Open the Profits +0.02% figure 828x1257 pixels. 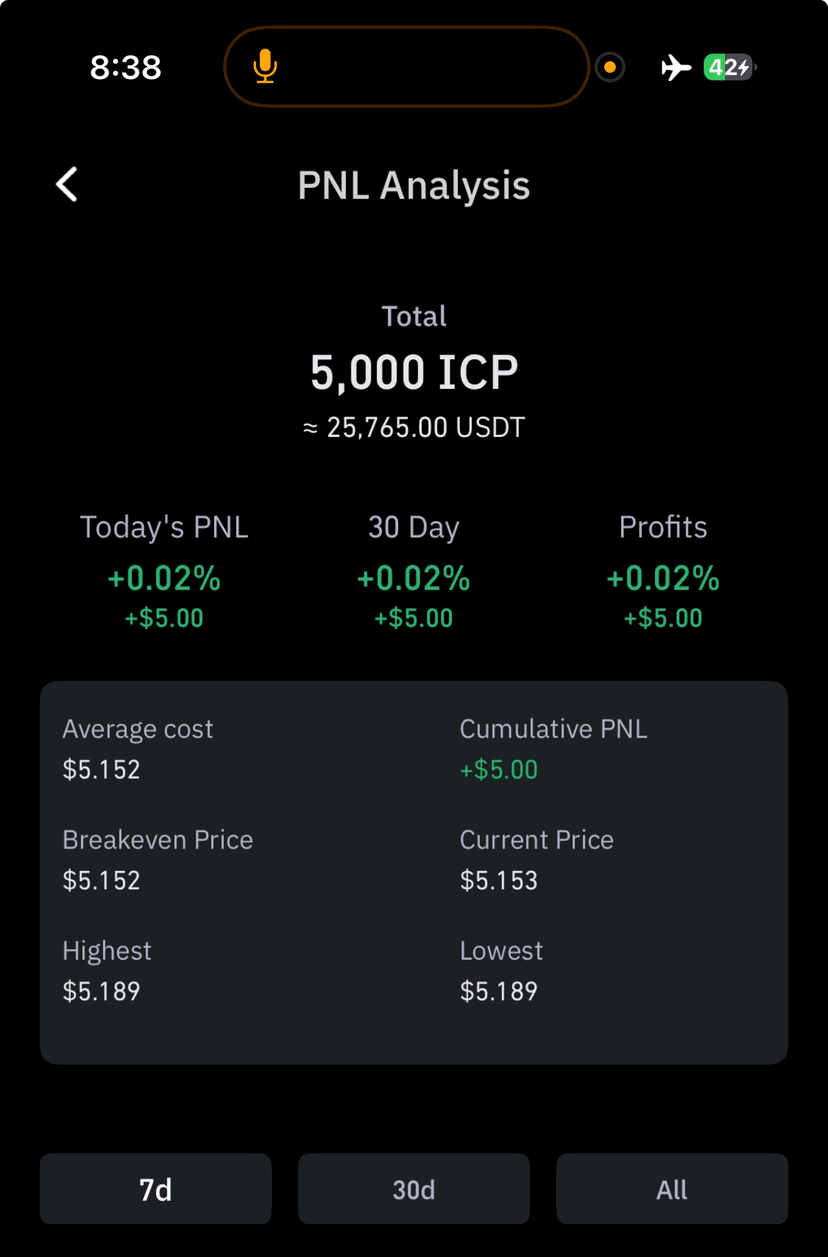[x=663, y=578]
